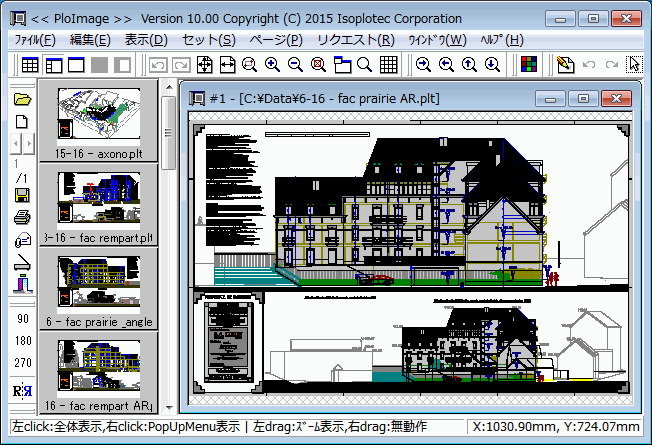The width and height of the screenshot is (652, 445).
Task: Click the edit redo arrow icon
Action: pos(612,64)
